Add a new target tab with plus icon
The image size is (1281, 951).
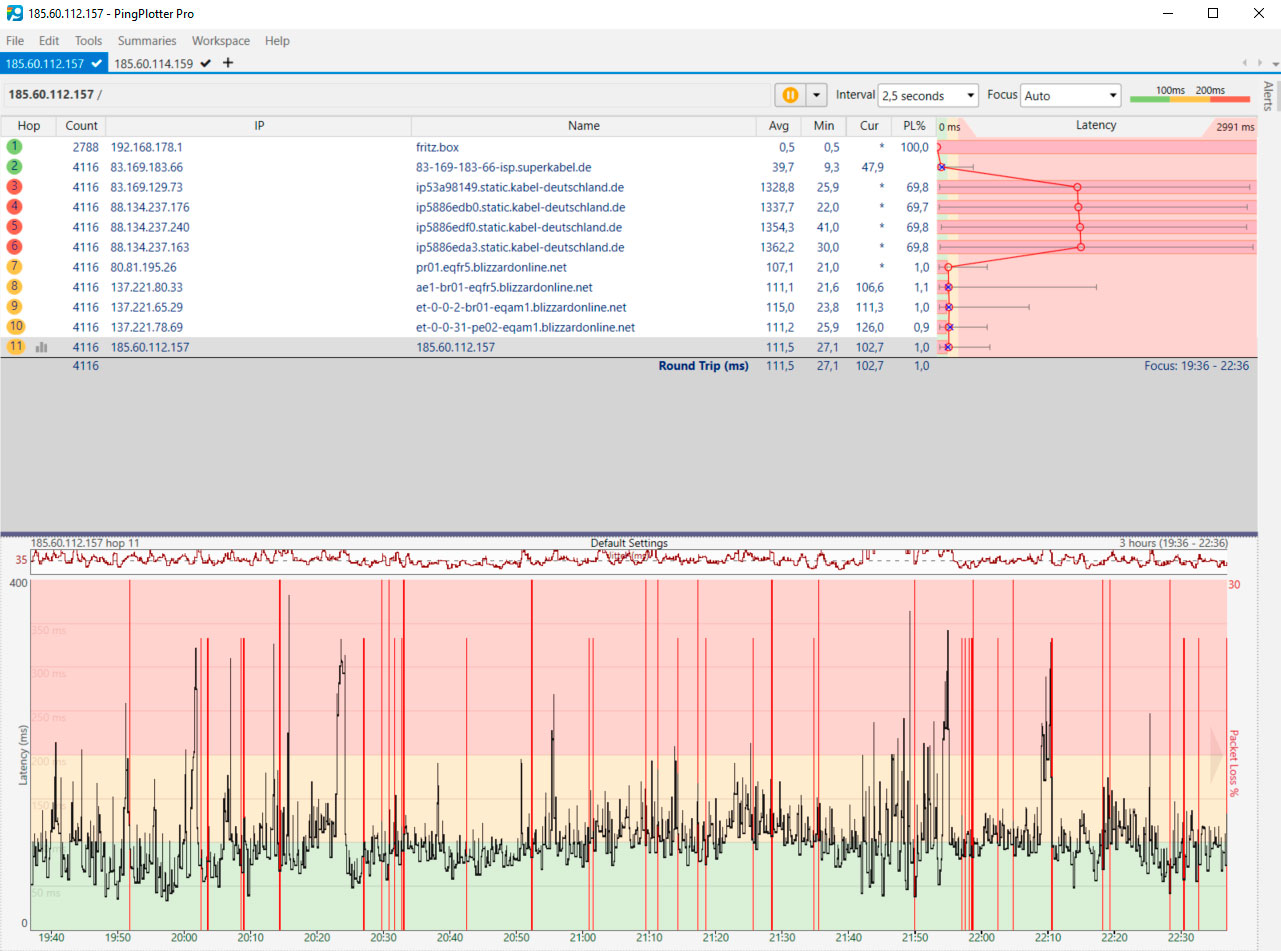point(228,63)
